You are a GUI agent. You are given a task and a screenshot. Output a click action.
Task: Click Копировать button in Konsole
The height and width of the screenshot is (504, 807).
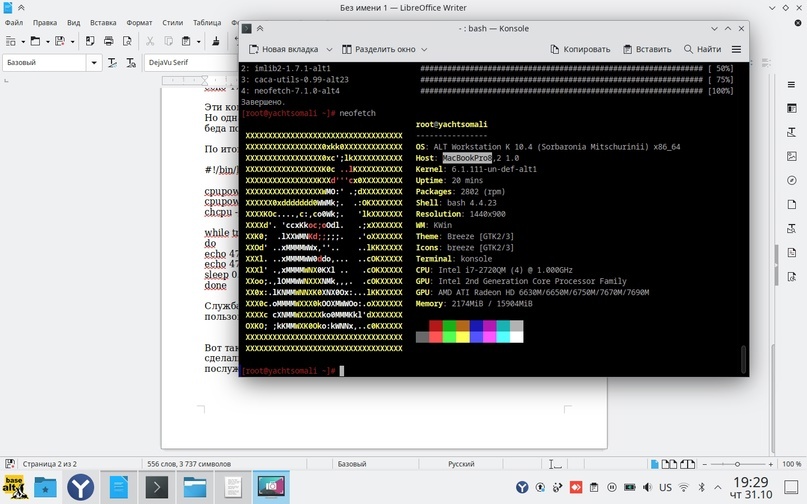tap(580, 49)
